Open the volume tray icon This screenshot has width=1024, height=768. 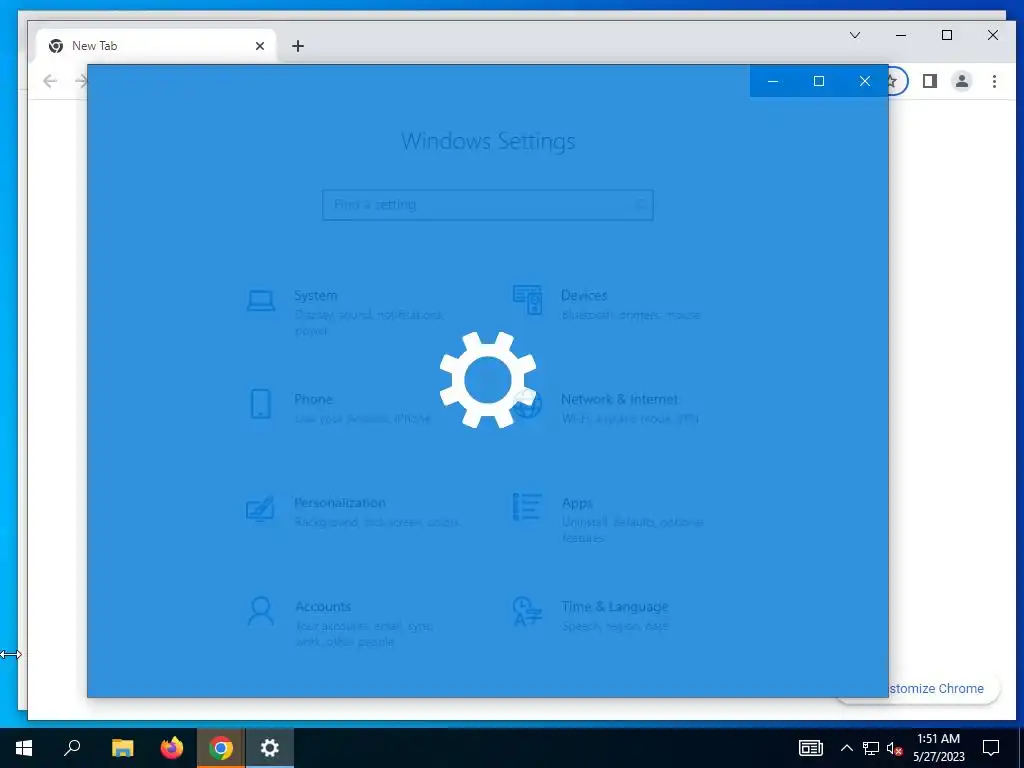894,748
